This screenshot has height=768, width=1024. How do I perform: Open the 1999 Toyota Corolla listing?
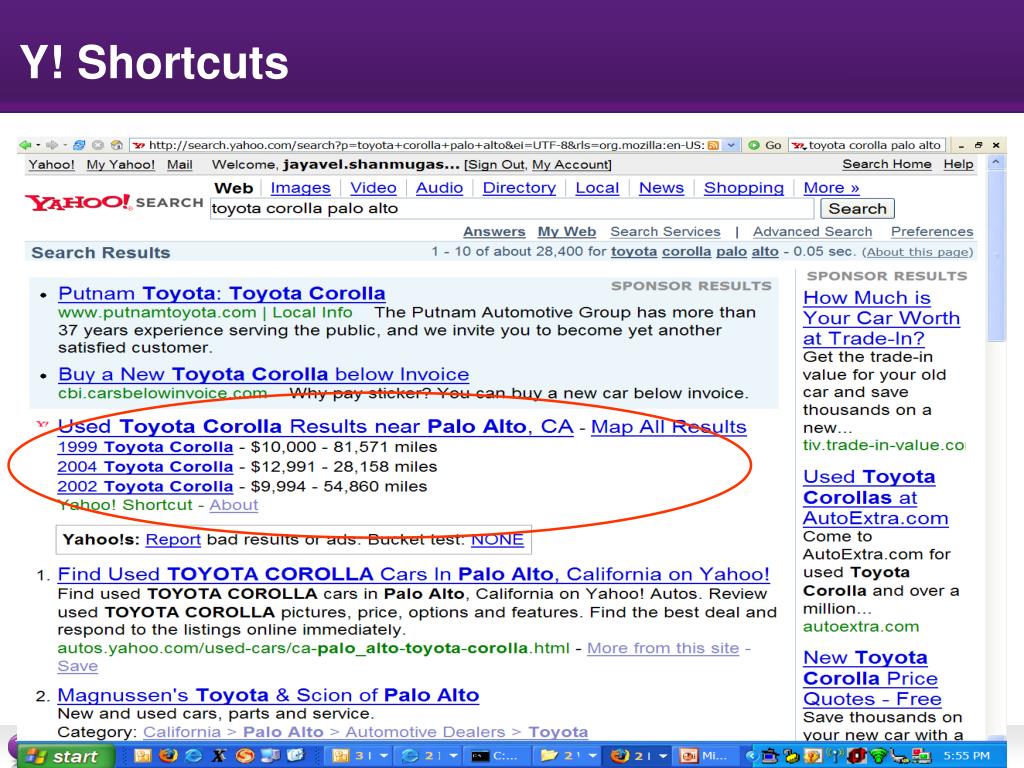(145, 447)
